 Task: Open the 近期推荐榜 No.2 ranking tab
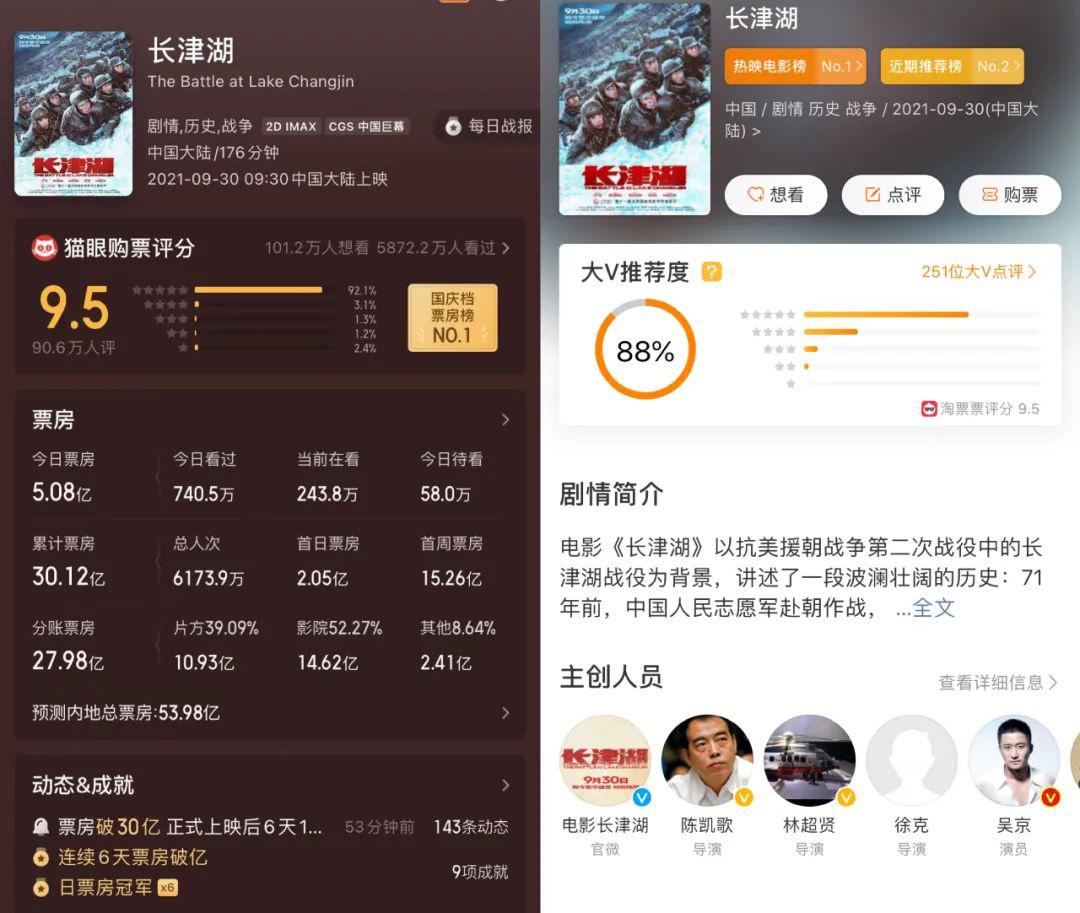[953, 66]
